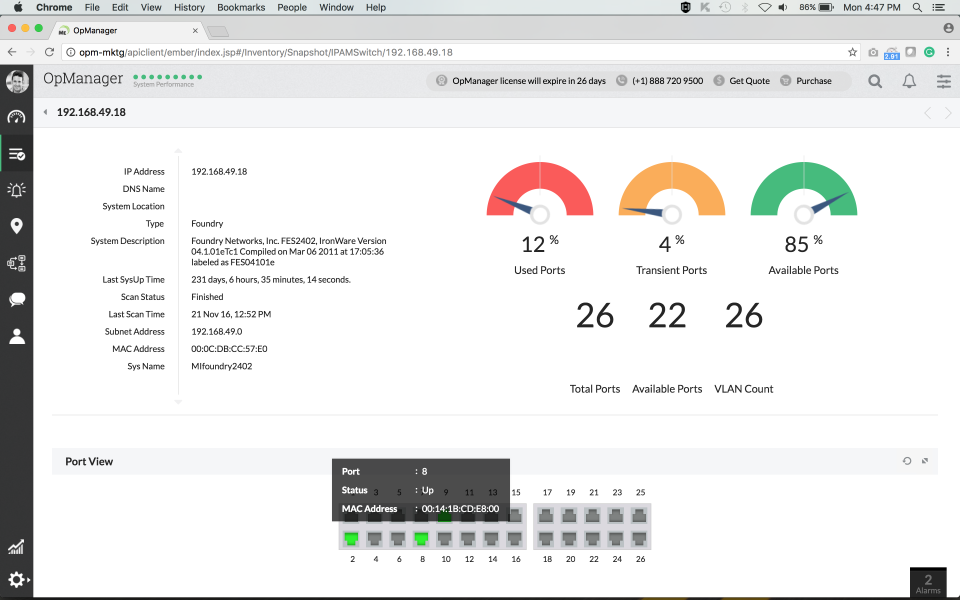The width and height of the screenshot is (960, 600).
Task: Refresh the Port View panel
Action: (x=907, y=461)
